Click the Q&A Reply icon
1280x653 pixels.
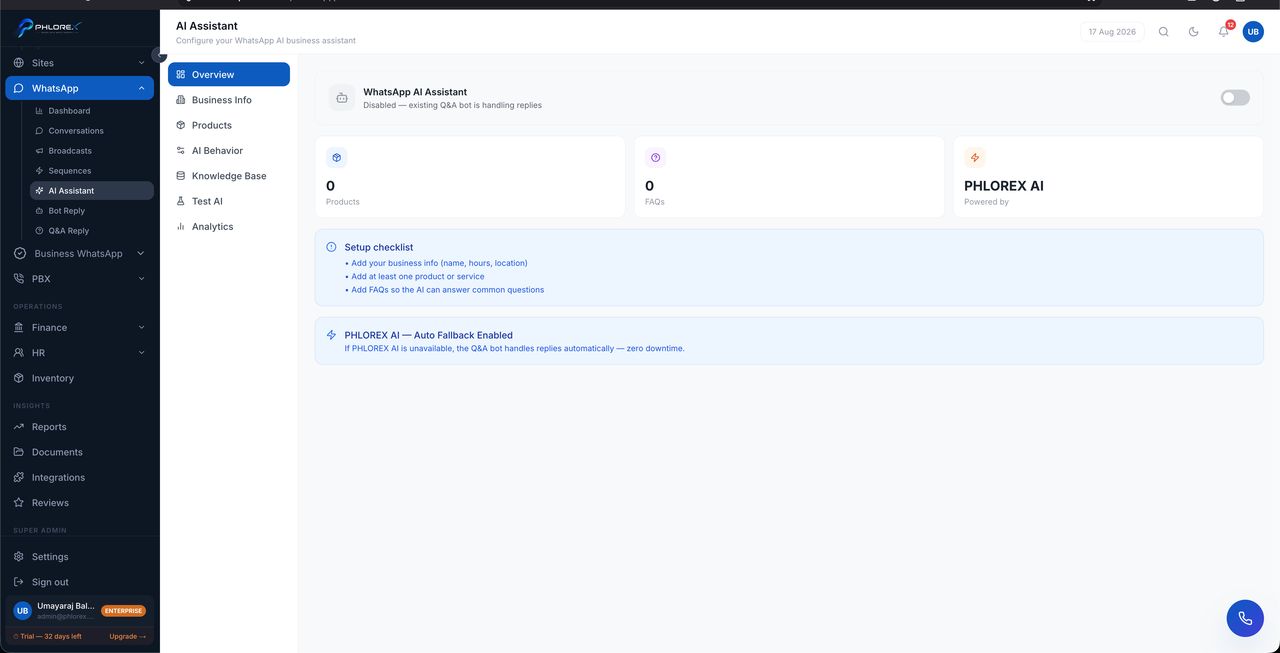pyautogui.click(x=39, y=231)
